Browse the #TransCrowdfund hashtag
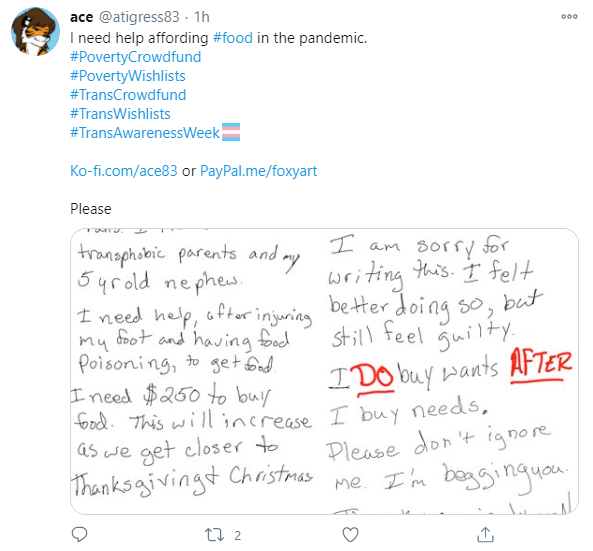Viewport: 593px width, 551px height. [128, 95]
